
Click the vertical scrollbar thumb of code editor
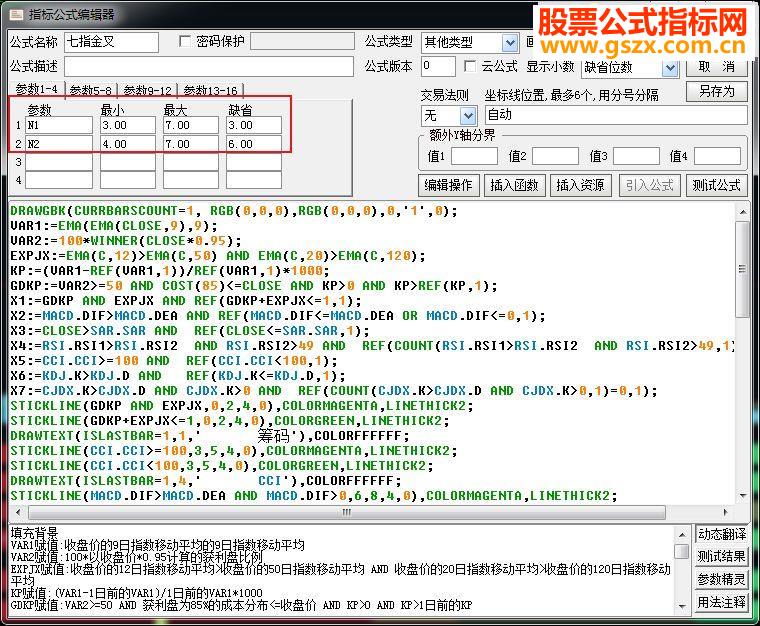click(x=742, y=269)
